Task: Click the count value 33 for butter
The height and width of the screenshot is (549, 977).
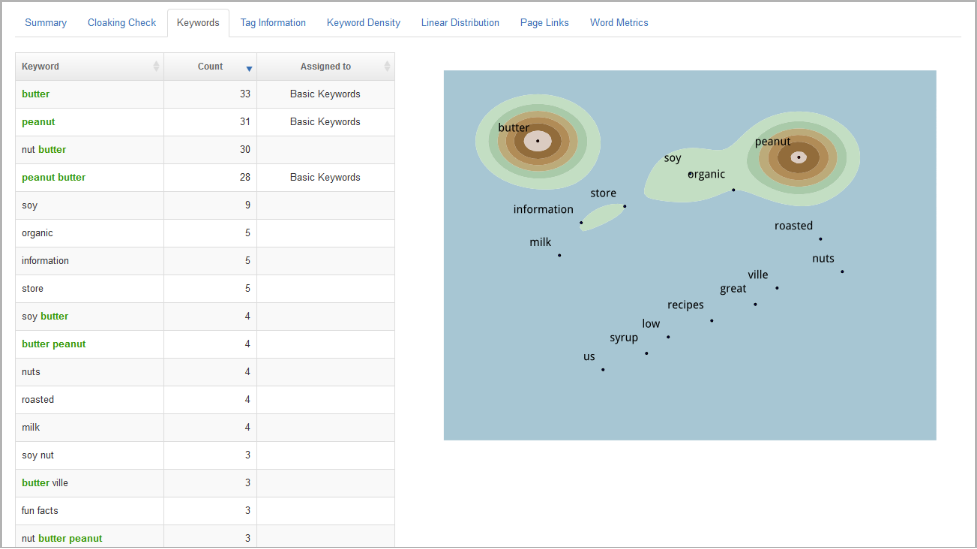Action: click(245, 94)
